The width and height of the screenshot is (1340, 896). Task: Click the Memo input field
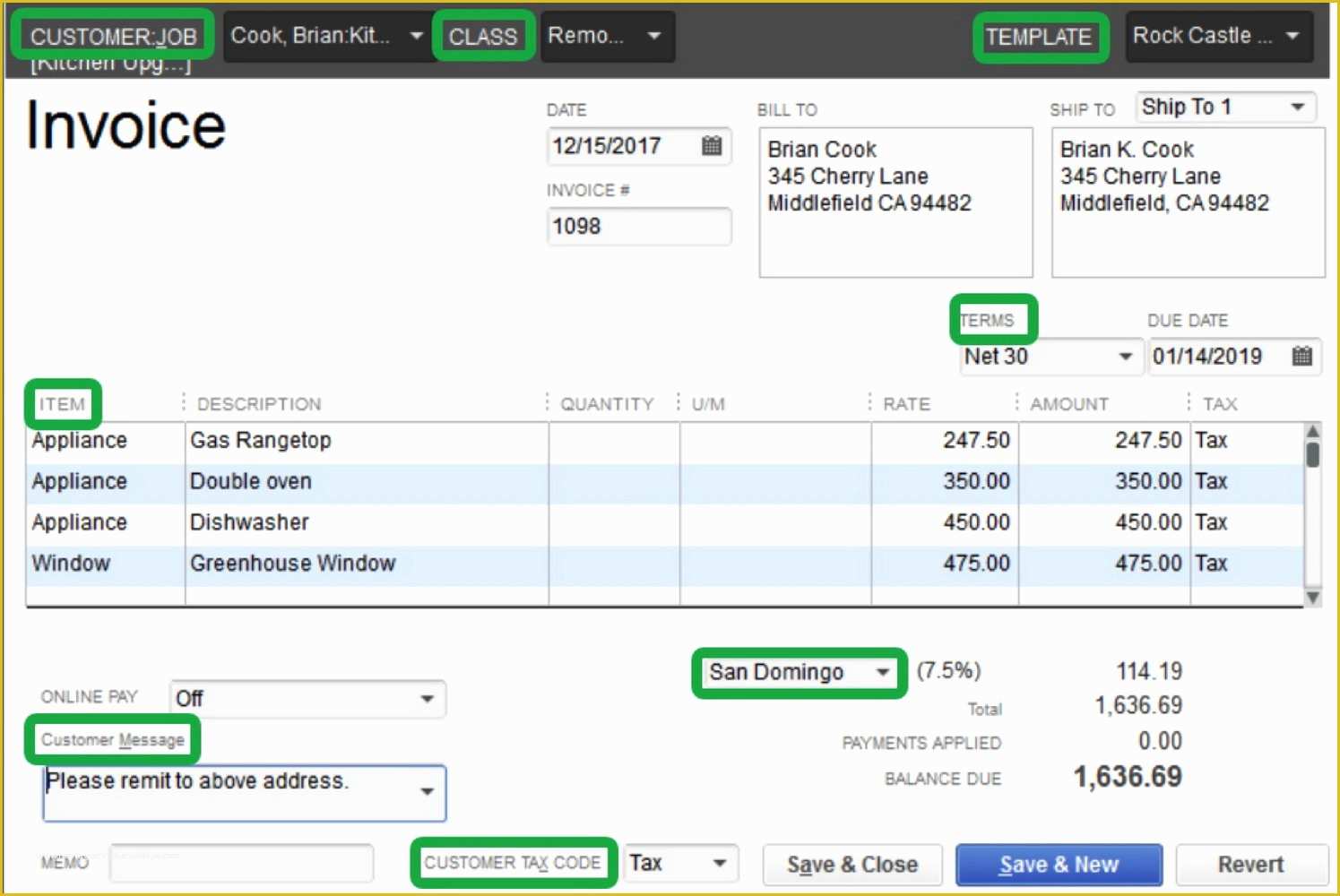pyautogui.click(x=242, y=862)
